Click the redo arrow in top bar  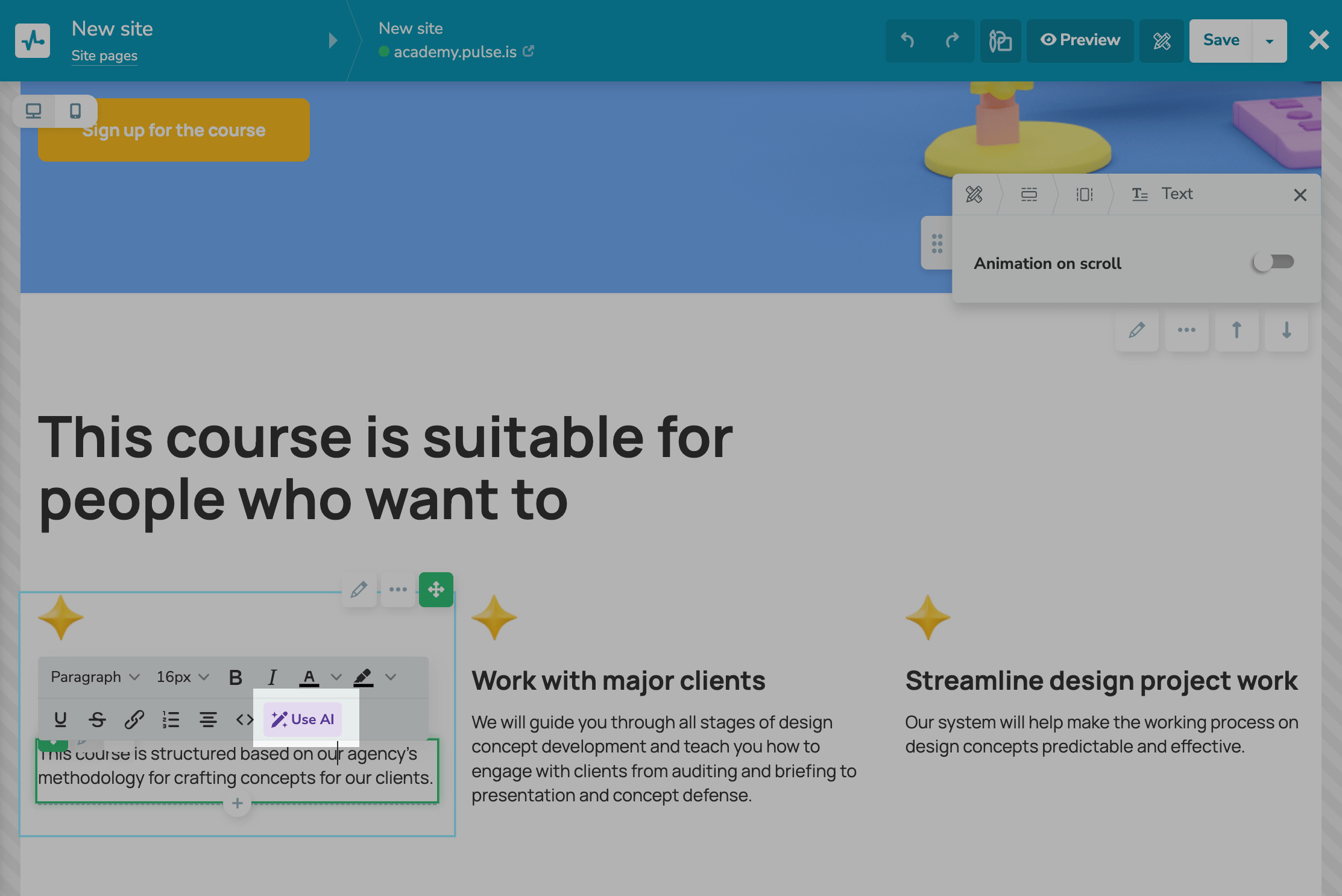pos(952,40)
